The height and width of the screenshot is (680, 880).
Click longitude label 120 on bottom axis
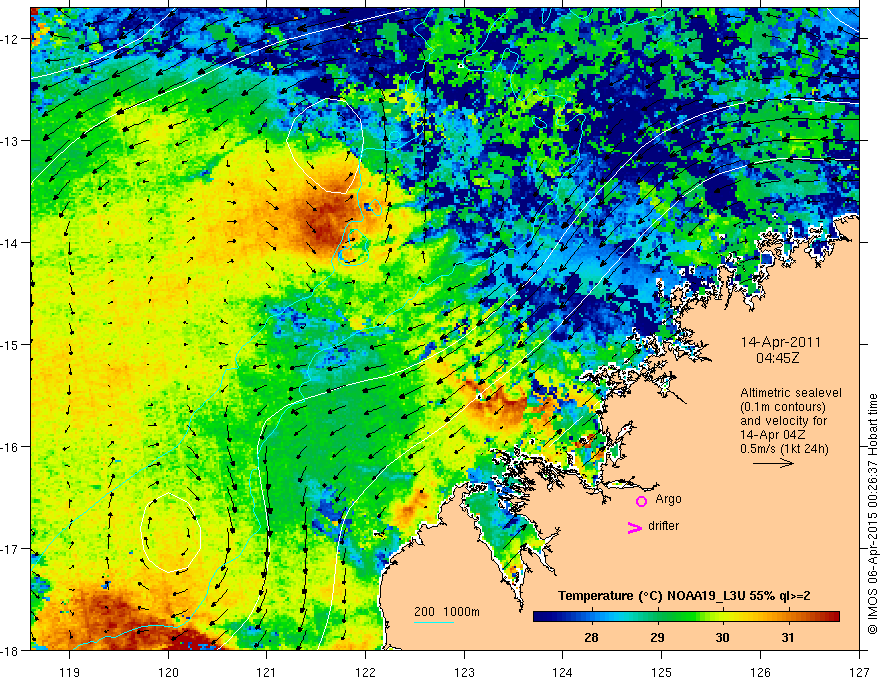pyautogui.click(x=168, y=672)
